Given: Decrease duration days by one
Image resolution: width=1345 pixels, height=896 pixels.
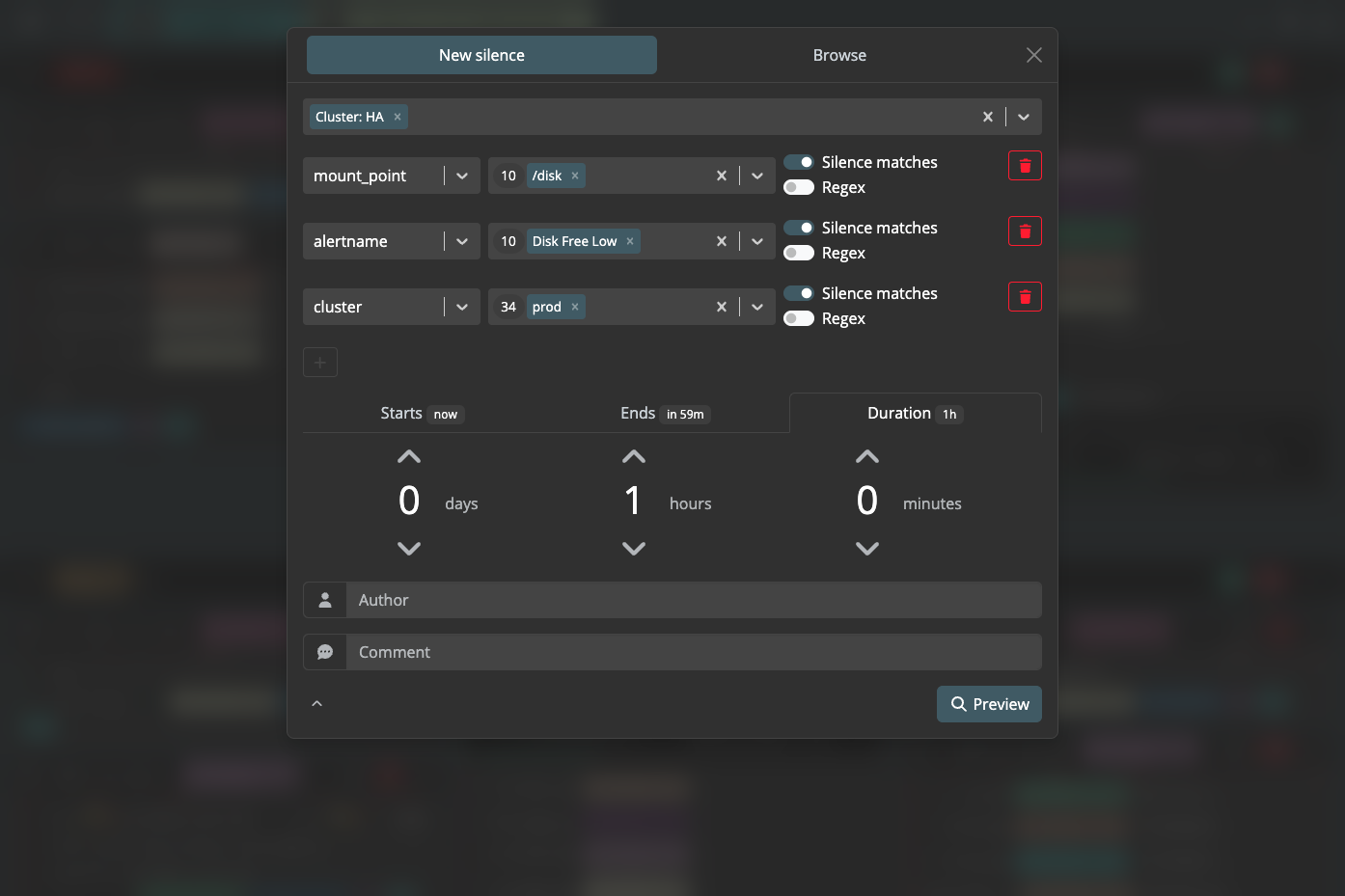Looking at the screenshot, I should (409, 548).
